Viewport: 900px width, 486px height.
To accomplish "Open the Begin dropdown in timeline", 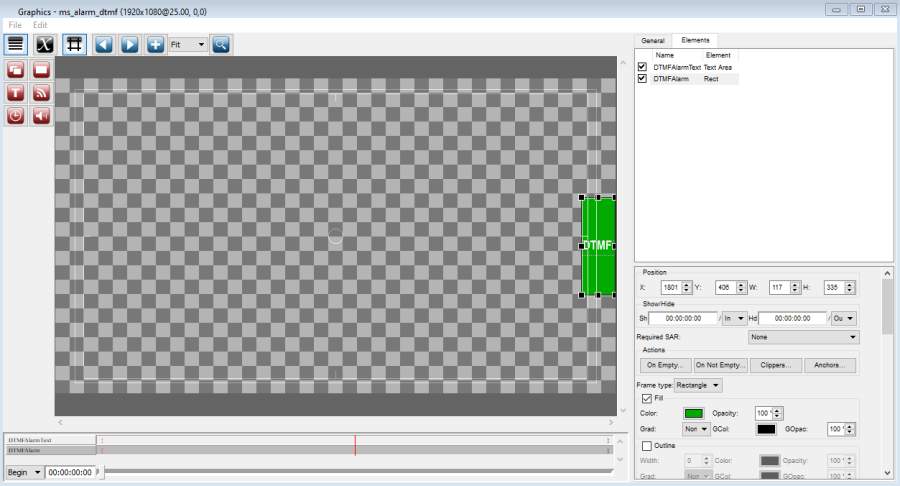I will (x=24, y=472).
